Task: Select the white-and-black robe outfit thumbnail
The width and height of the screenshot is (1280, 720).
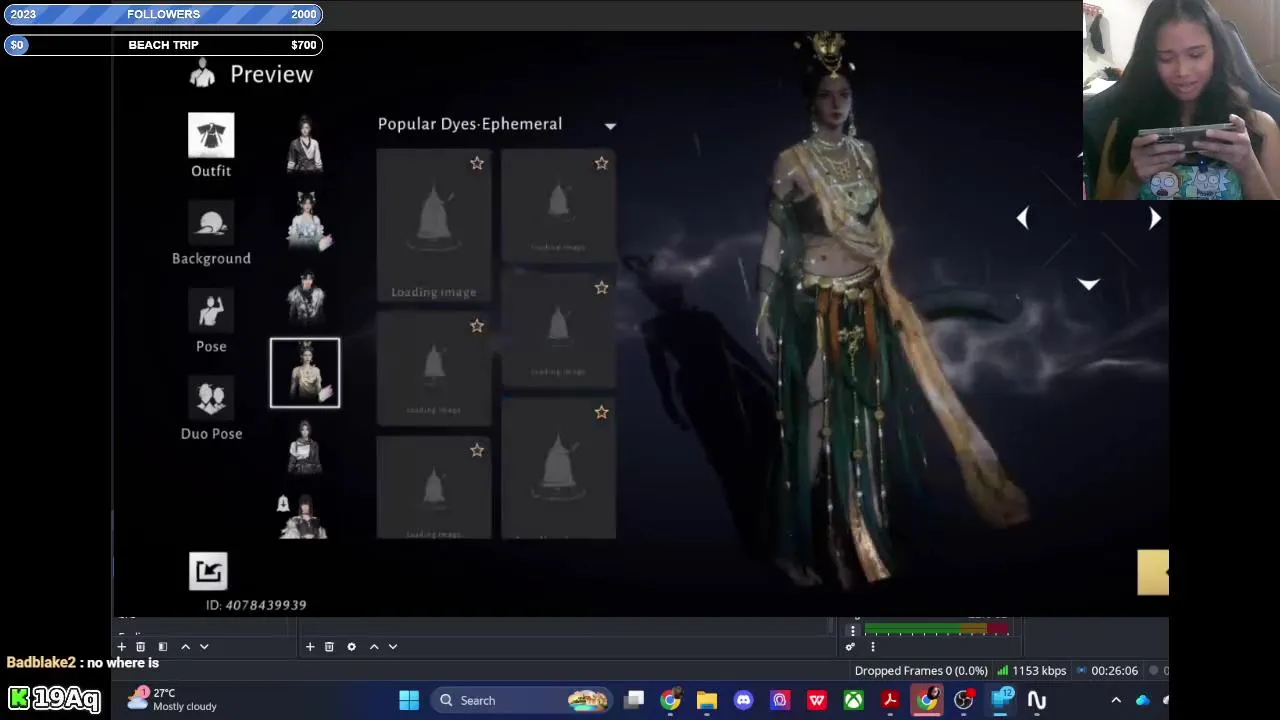Action: point(305,145)
